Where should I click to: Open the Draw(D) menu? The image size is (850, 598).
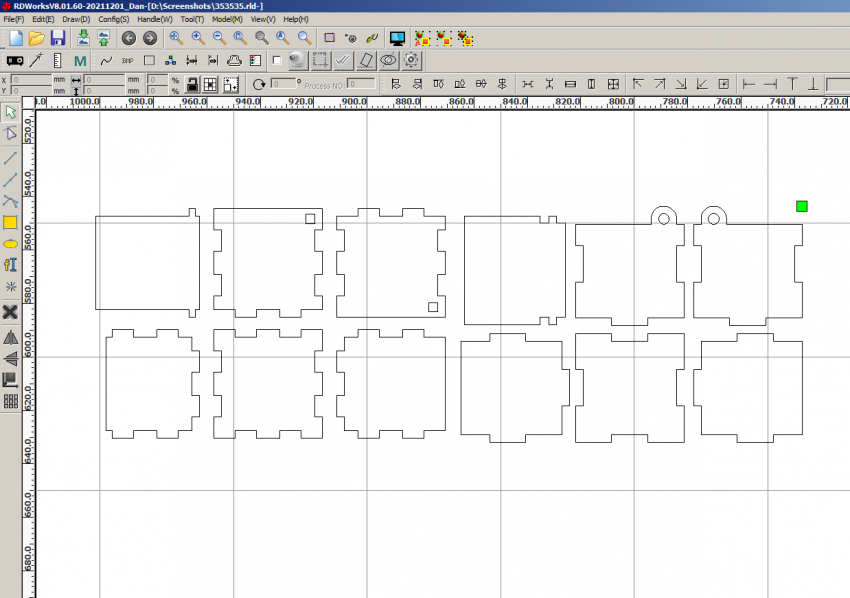click(76, 19)
